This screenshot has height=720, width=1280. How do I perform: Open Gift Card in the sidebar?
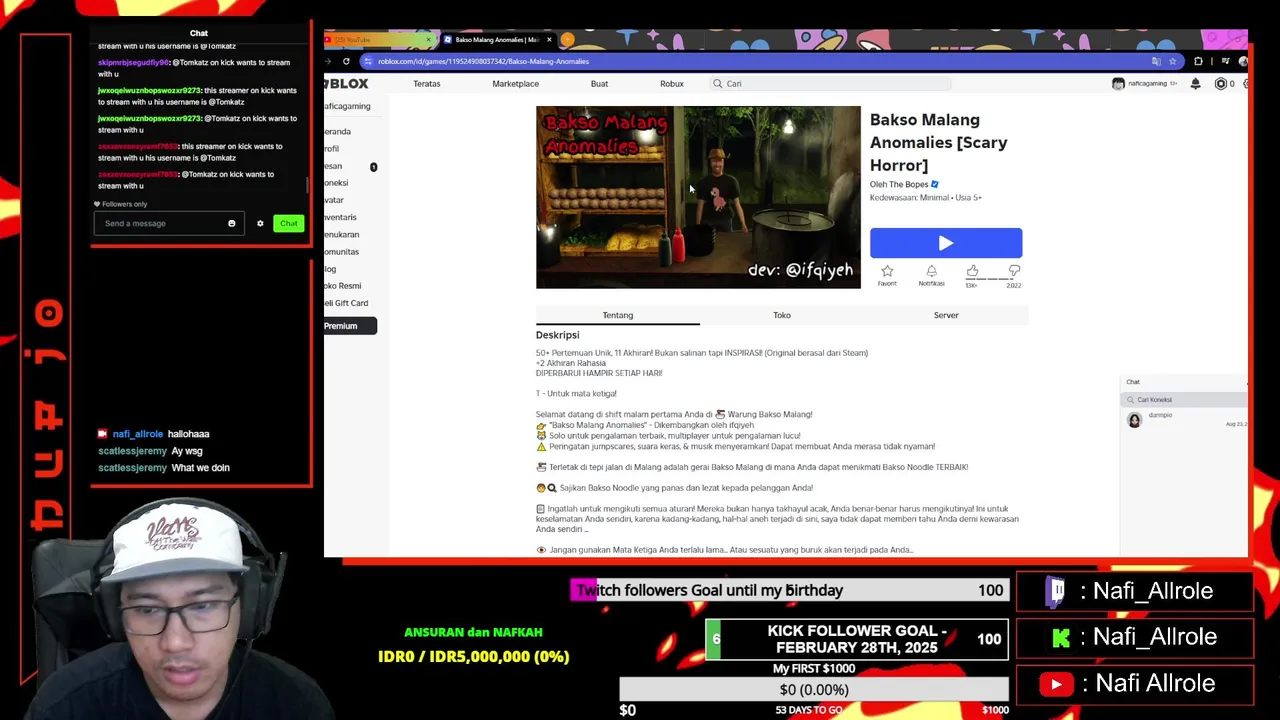click(346, 303)
